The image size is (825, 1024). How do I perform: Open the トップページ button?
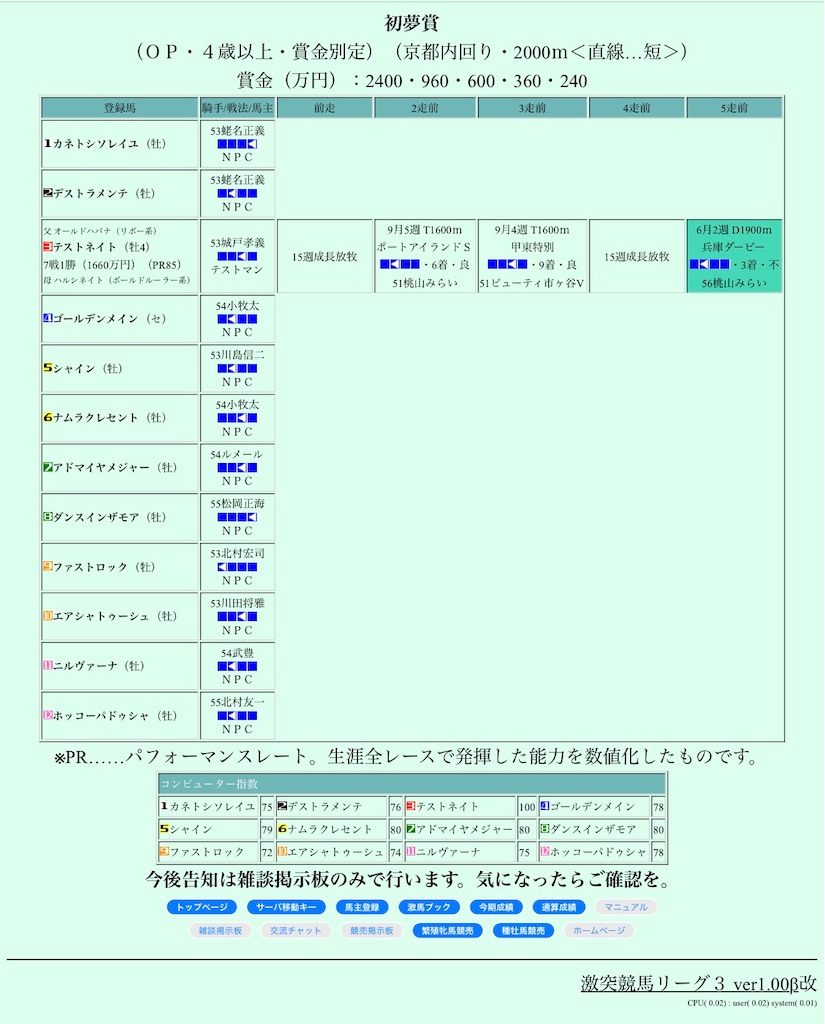pos(202,907)
